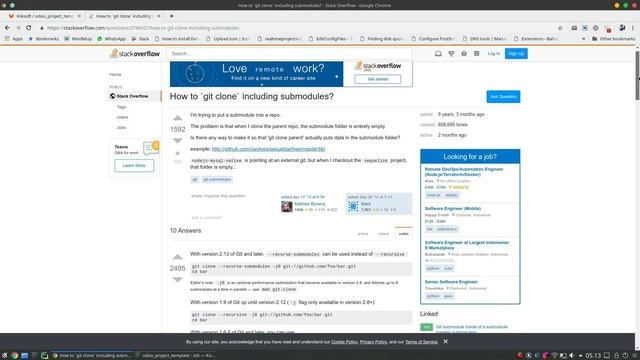This screenshot has width=640, height=360.
Task: Select Jobs in the left sidebar
Action: tap(121, 127)
